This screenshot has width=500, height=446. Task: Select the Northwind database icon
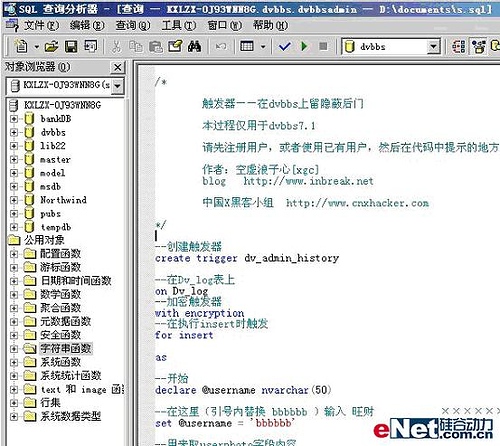[x=29, y=200]
